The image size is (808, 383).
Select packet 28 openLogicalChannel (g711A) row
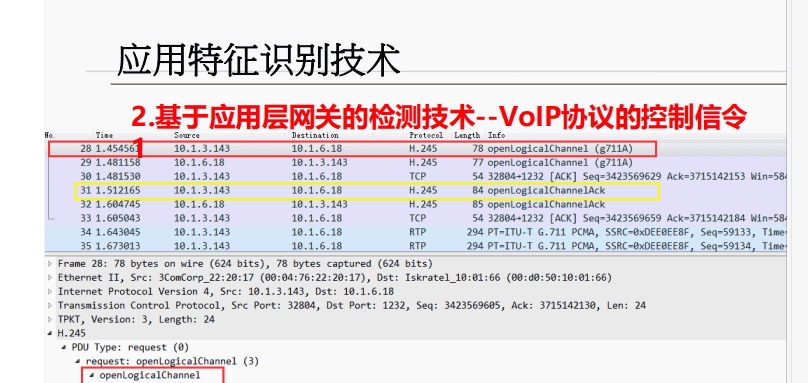point(415,149)
